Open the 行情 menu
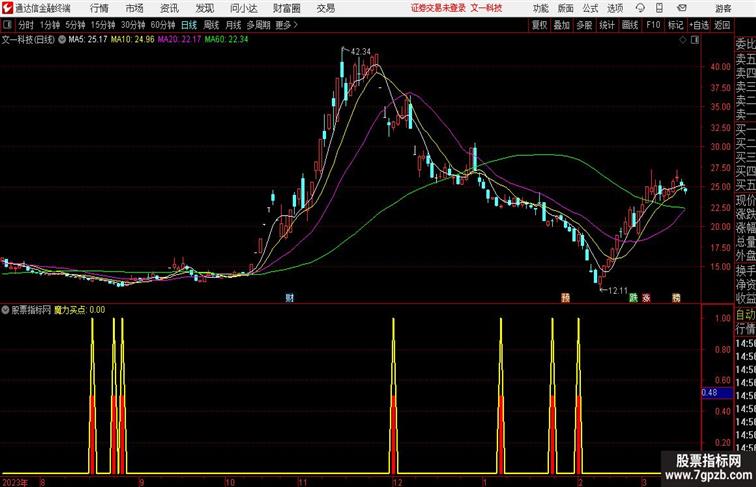The height and width of the screenshot is (487, 756). [x=99, y=8]
